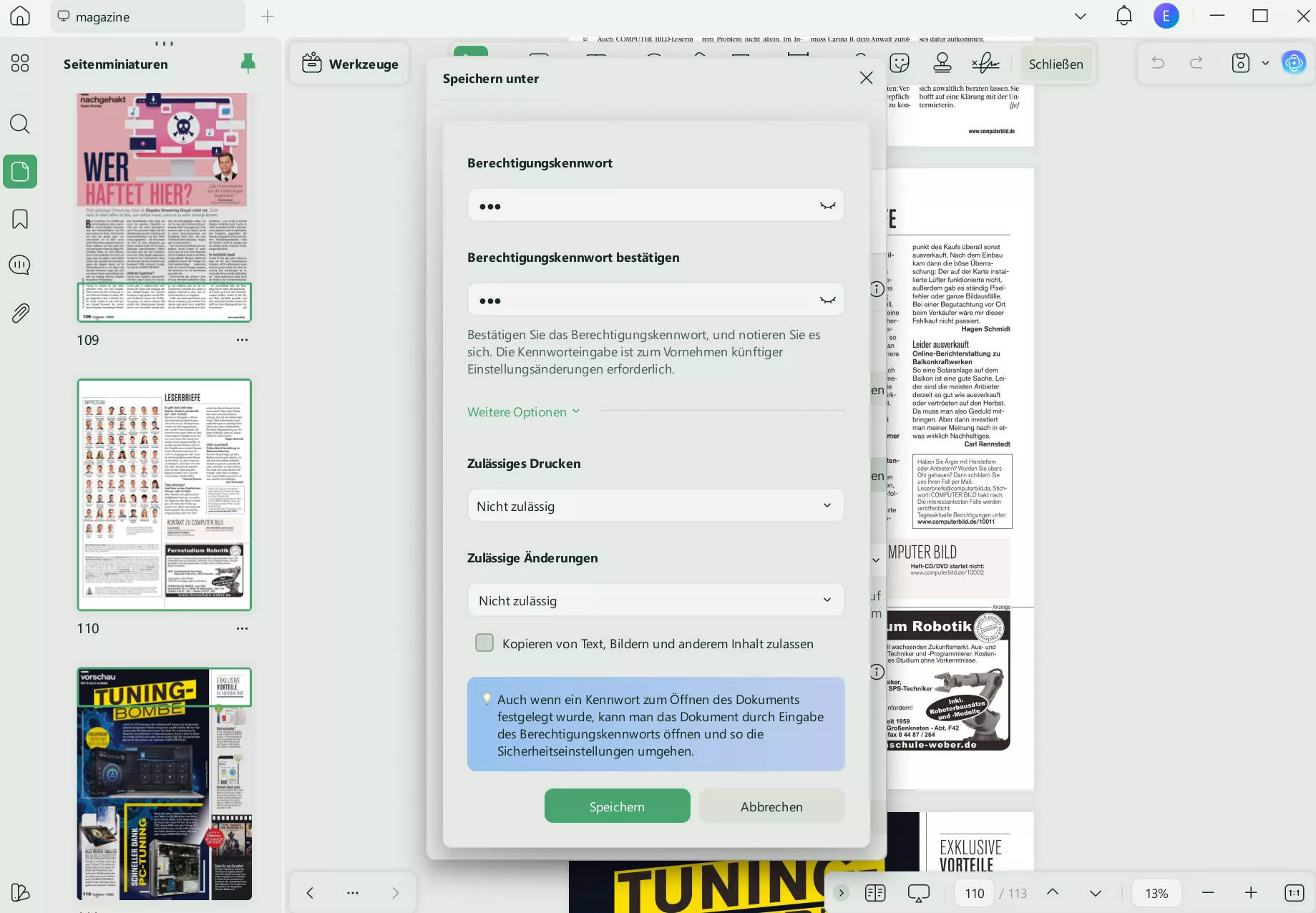The width and height of the screenshot is (1316, 913).
Task: Open the attachments paperclip panel
Action: [20, 313]
